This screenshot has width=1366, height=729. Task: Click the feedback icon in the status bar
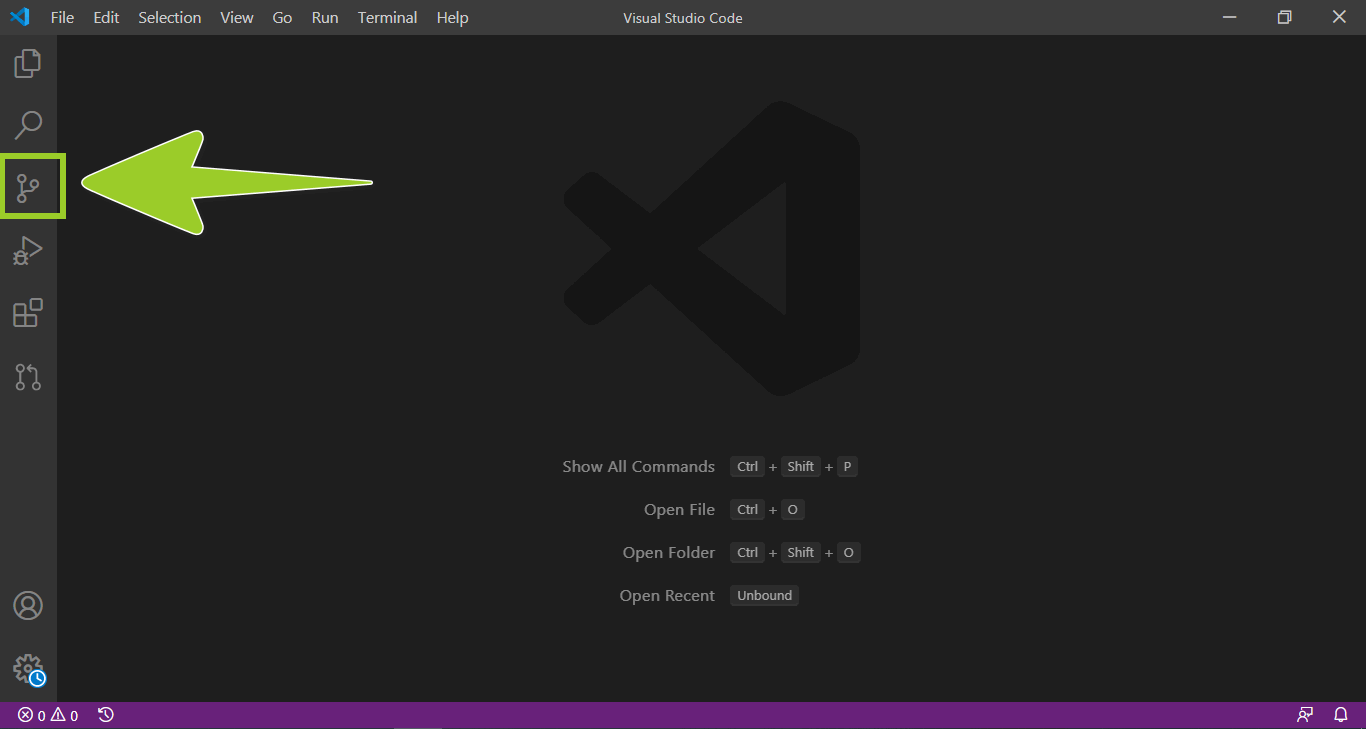point(1305,715)
